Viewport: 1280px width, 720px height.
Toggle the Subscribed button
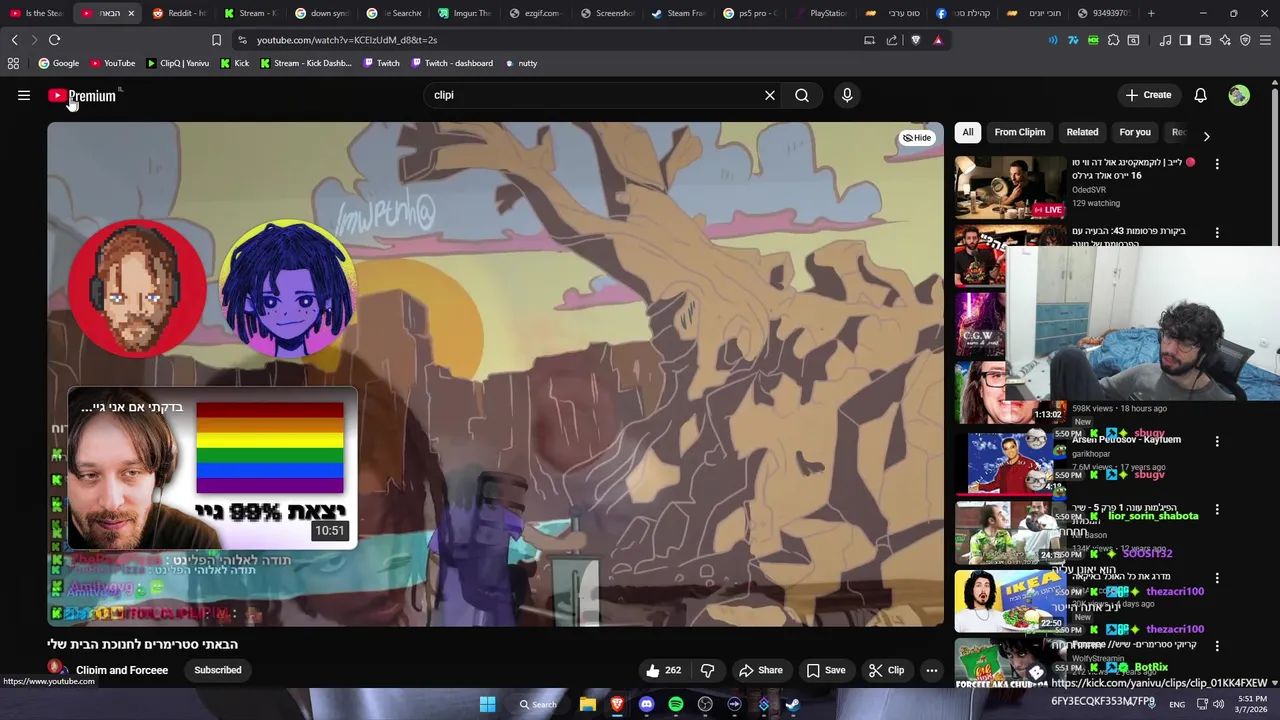[218, 670]
